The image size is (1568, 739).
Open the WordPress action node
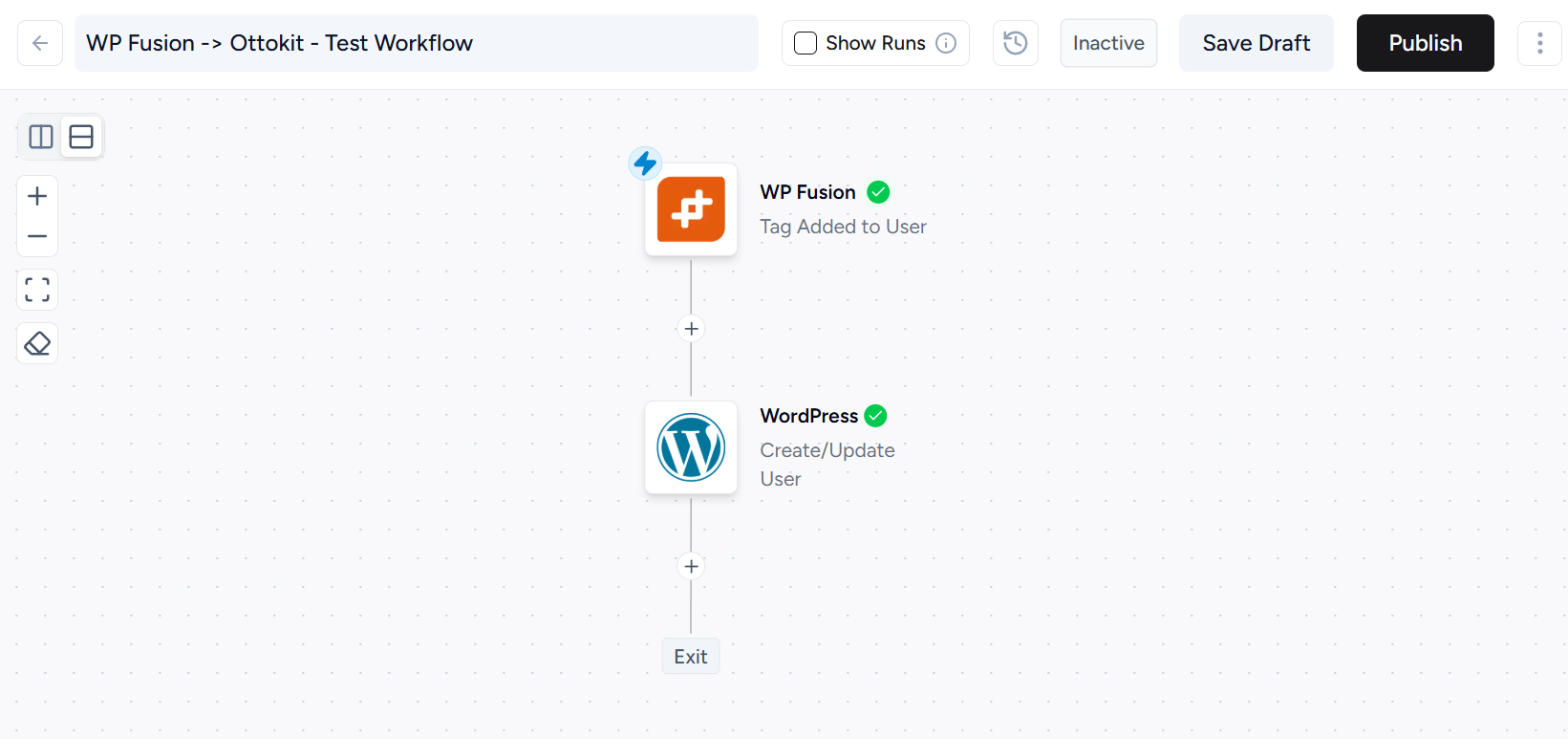coord(691,447)
